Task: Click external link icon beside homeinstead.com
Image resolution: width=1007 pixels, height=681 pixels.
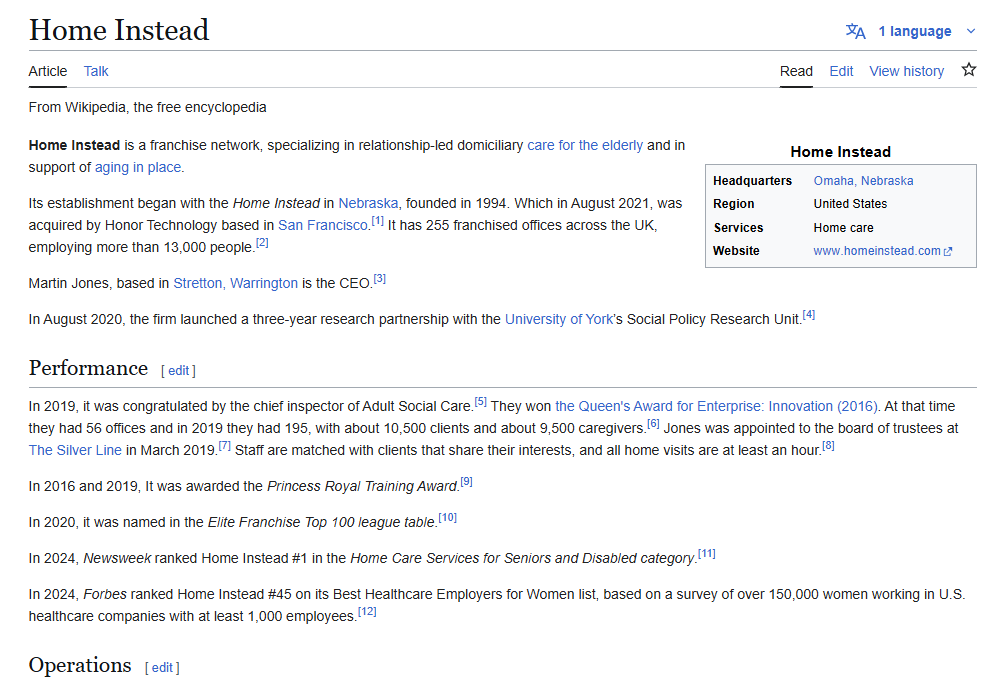Action: [x=948, y=252]
